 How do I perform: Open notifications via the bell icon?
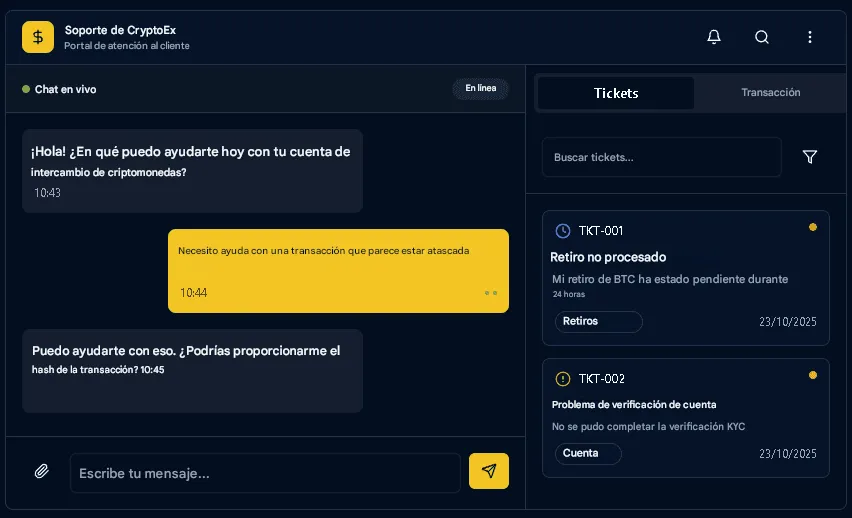click(x=714, y=37)
